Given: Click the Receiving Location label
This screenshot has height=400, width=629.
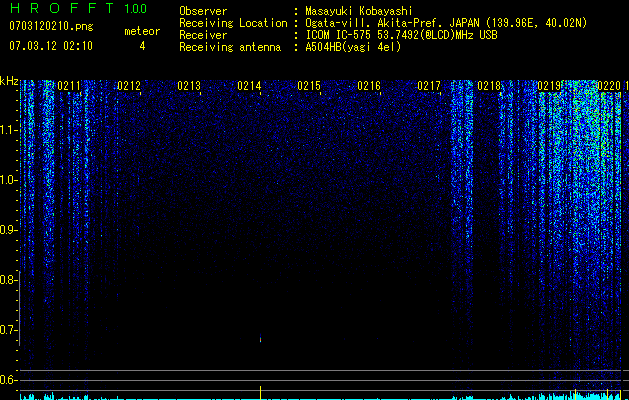Looking at the screenshot, I should [x=233, y=23].
